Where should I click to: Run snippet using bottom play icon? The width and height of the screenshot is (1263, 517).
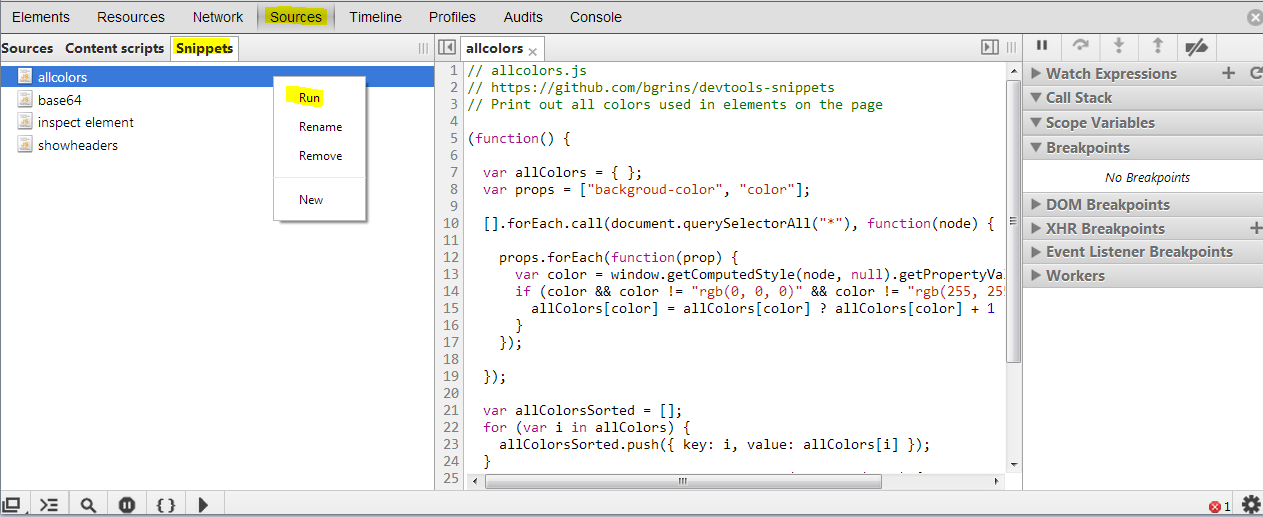(x=203, y=505)
